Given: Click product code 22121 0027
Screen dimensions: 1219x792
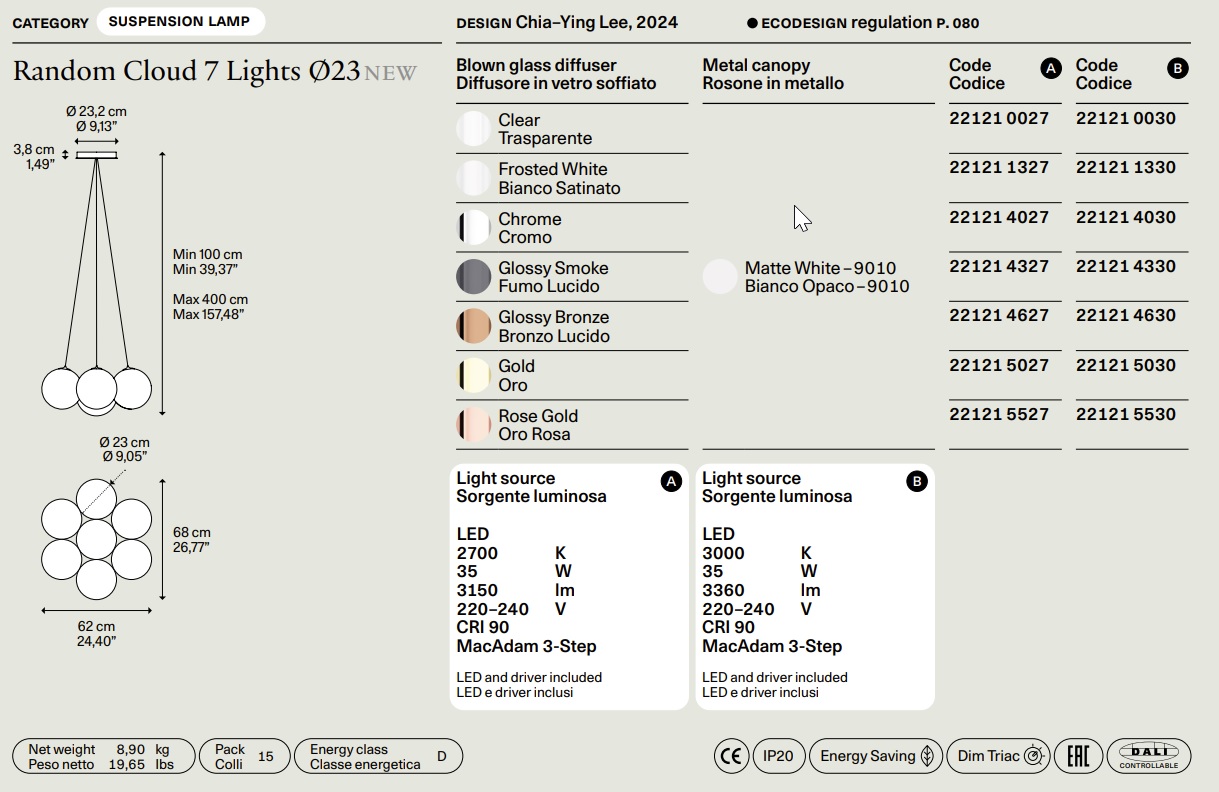Looking at the screenshot, I should pos(998,118).
